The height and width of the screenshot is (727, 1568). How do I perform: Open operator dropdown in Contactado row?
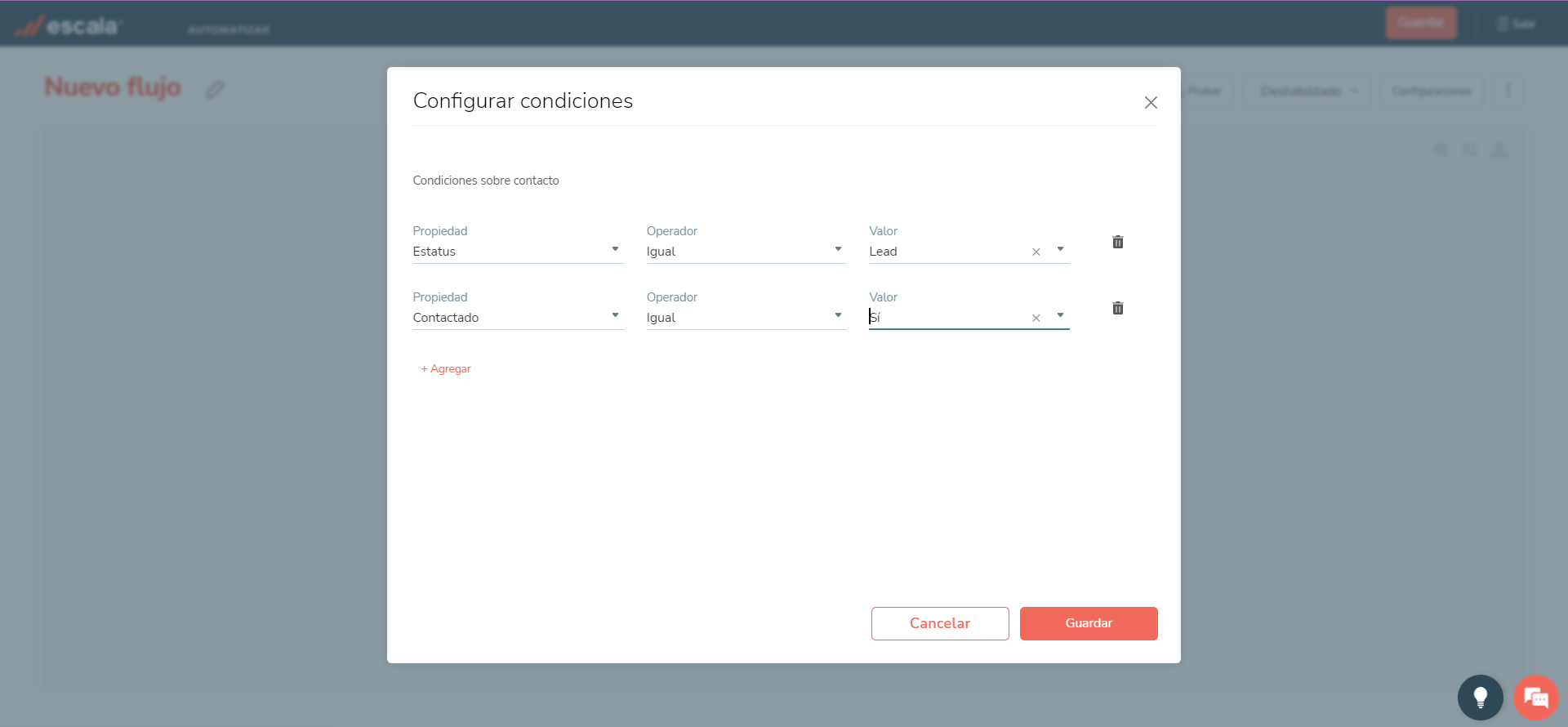(x=746, y=318)
